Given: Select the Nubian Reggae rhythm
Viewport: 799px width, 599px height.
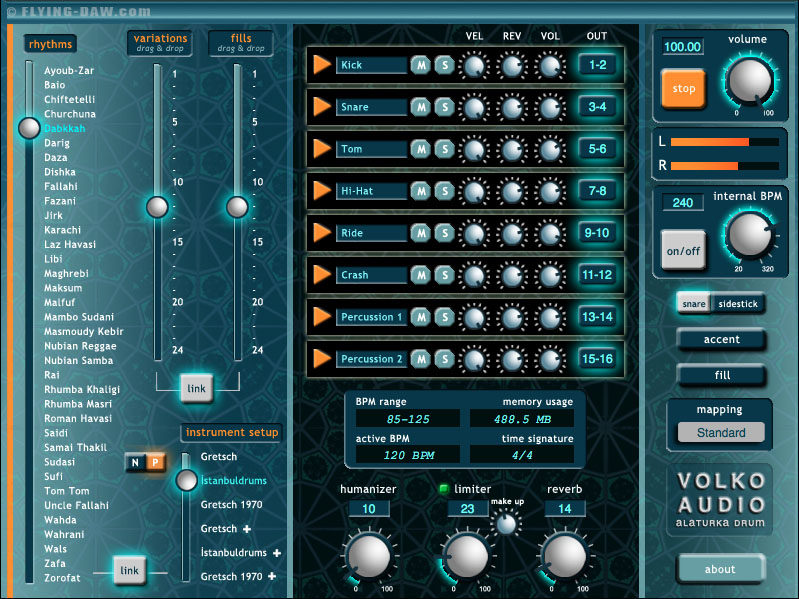Looking at the screenshot, I should (x=80, y=346).
